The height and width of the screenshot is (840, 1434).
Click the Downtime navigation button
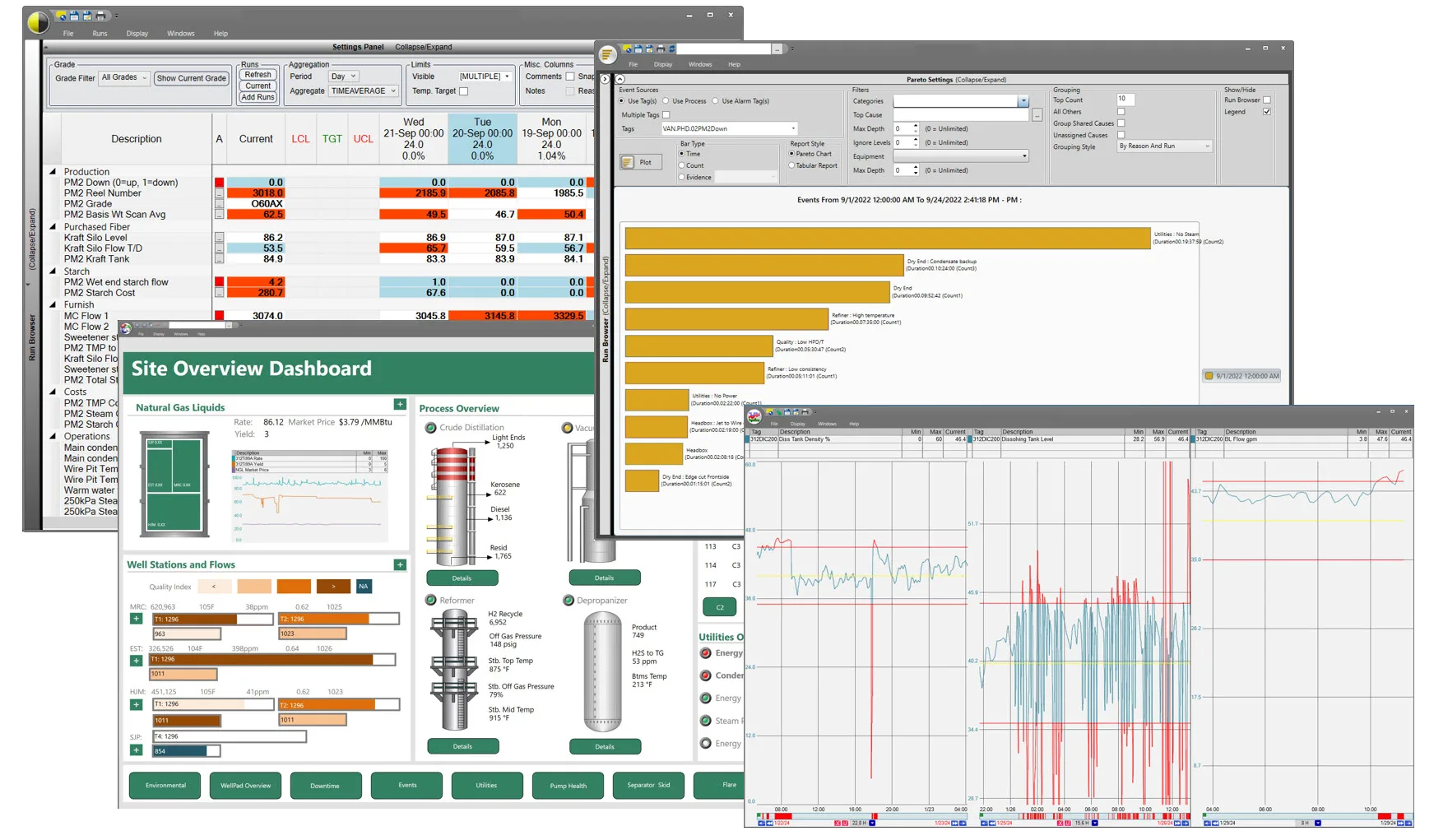pos(325,786)
